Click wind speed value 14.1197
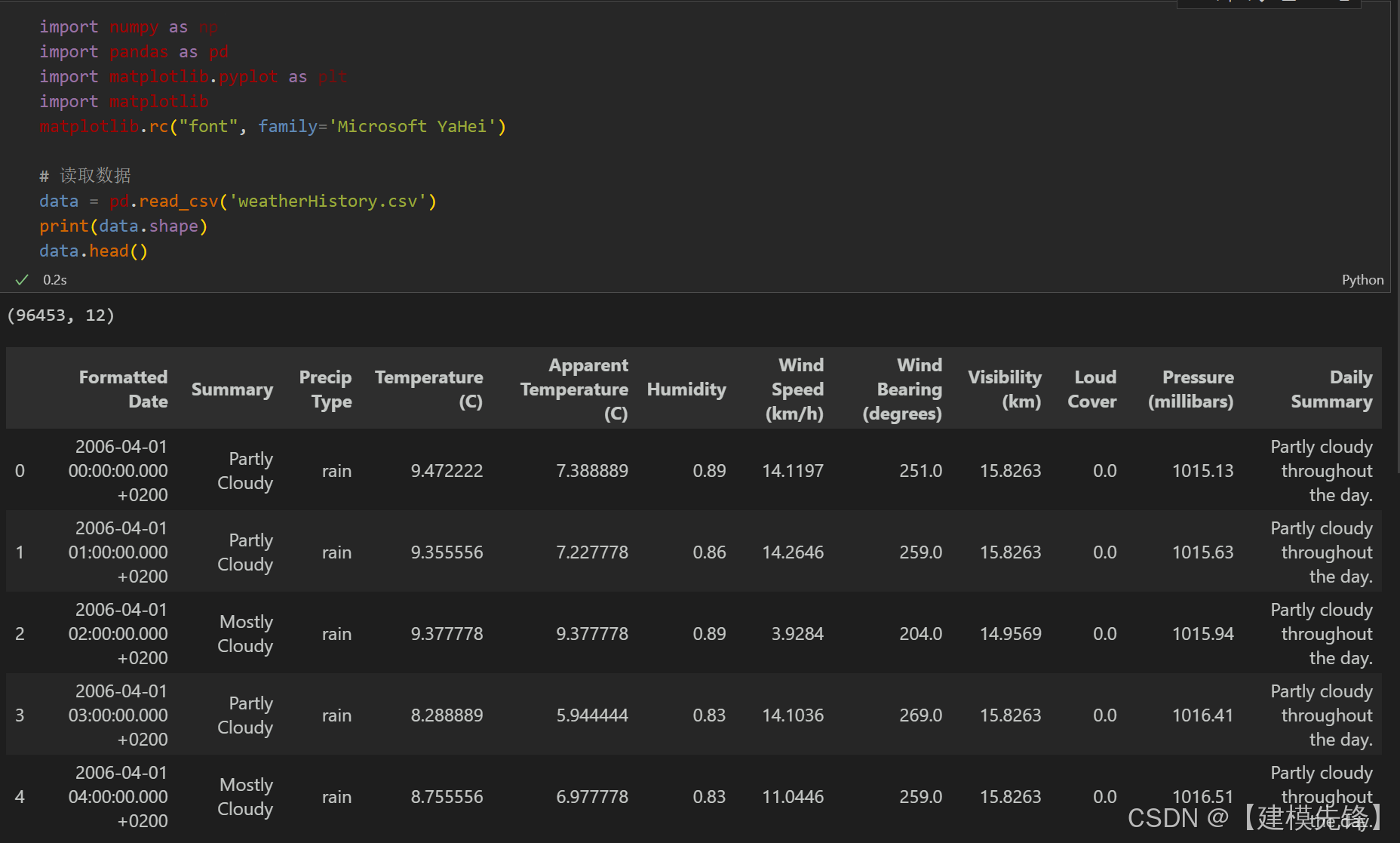 pyautogui.click(x=793, y=471)
